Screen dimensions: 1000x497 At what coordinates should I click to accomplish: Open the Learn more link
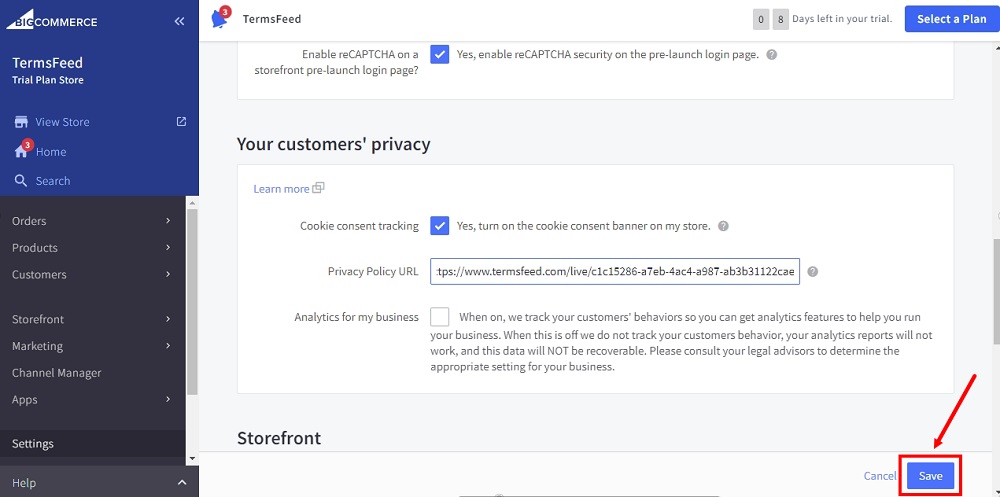[x=281, y=189]
